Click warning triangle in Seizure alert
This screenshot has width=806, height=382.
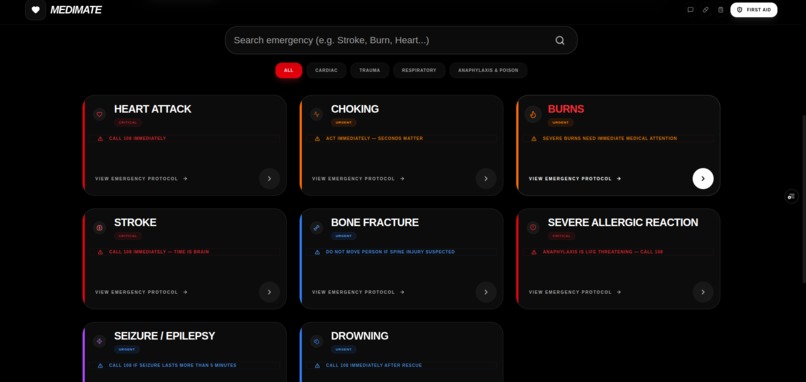(x=100, y=366)
